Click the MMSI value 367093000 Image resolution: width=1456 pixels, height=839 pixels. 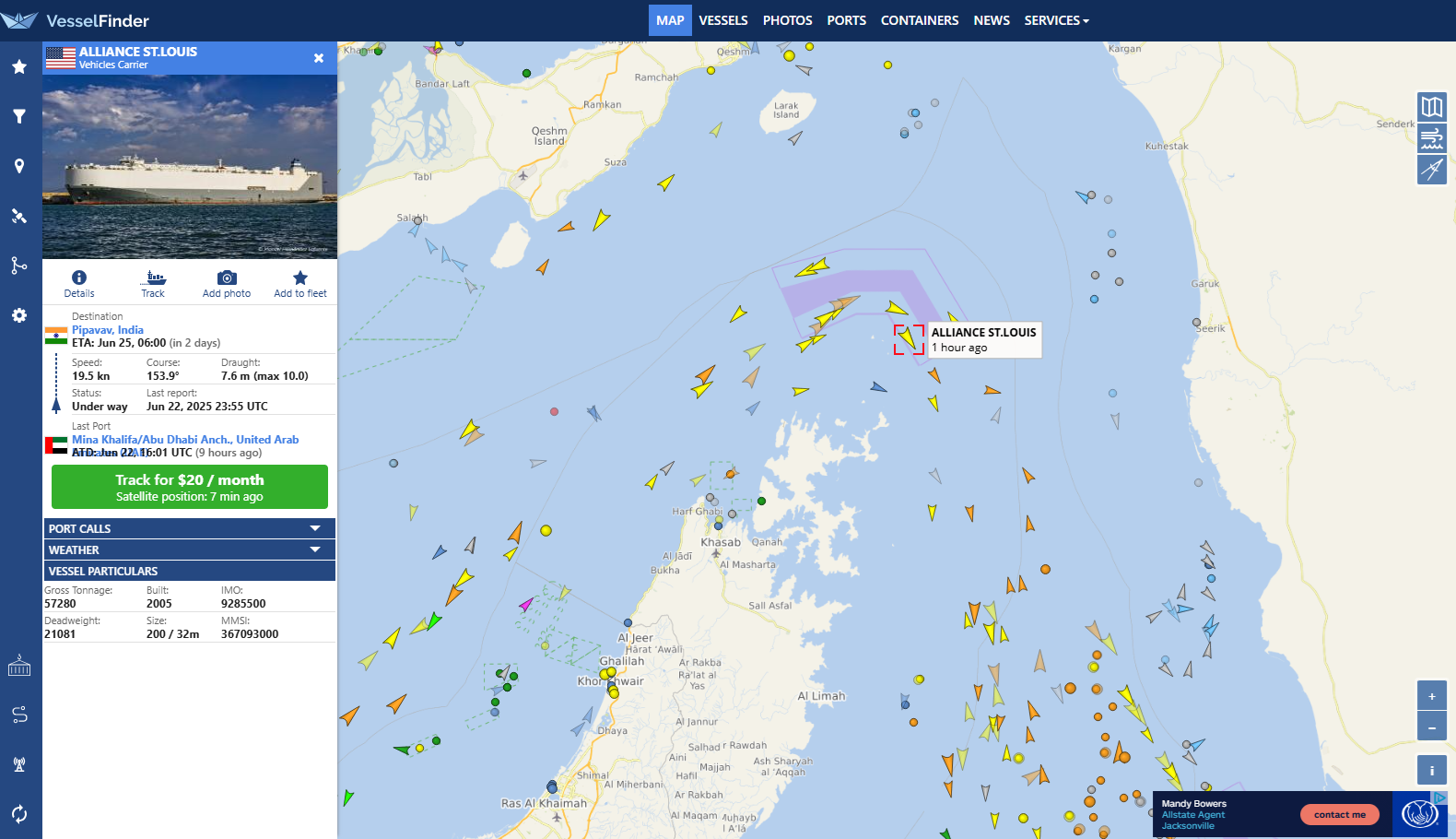(250, 634)
